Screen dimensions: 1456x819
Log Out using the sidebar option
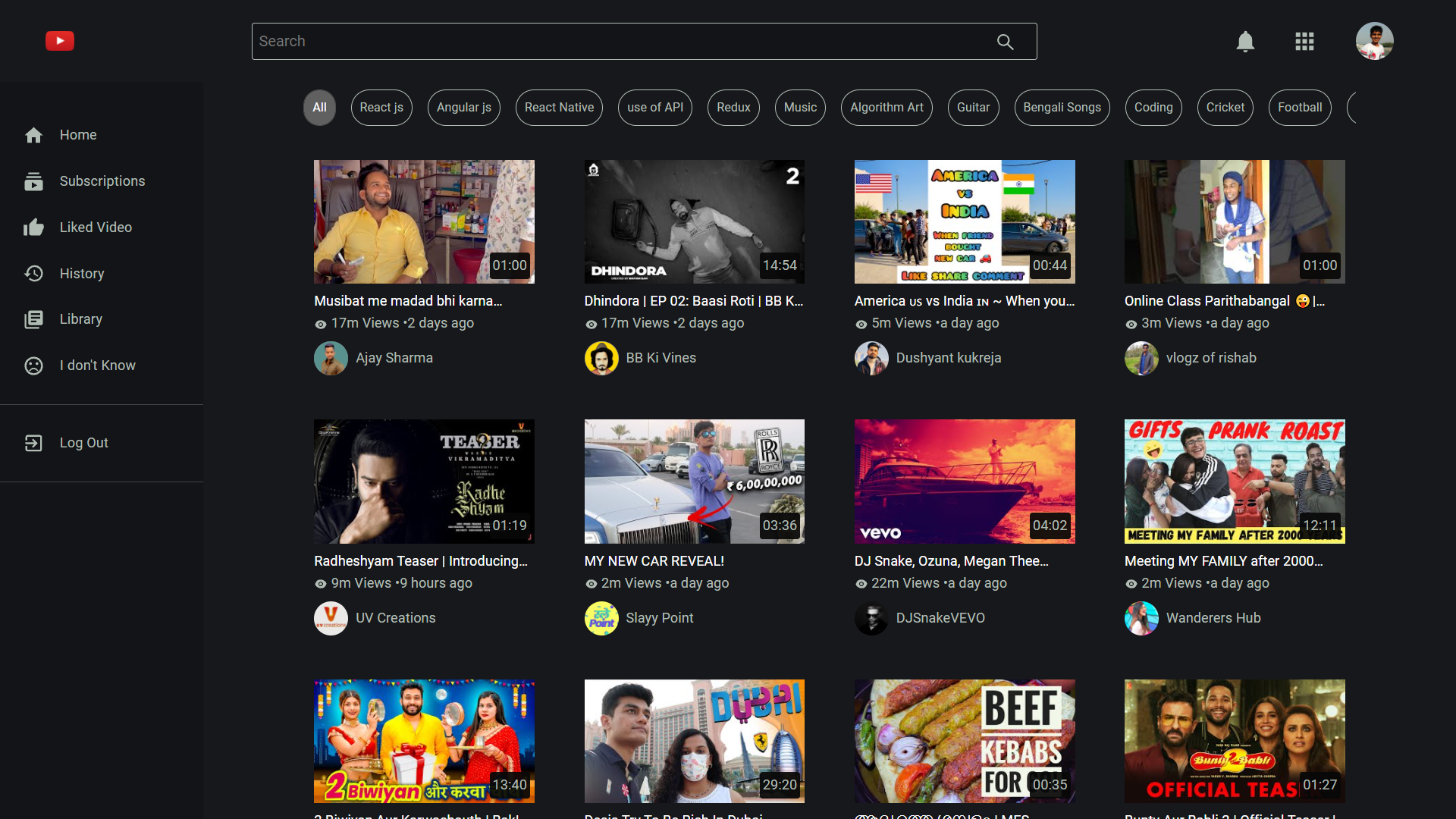[83, 443]
